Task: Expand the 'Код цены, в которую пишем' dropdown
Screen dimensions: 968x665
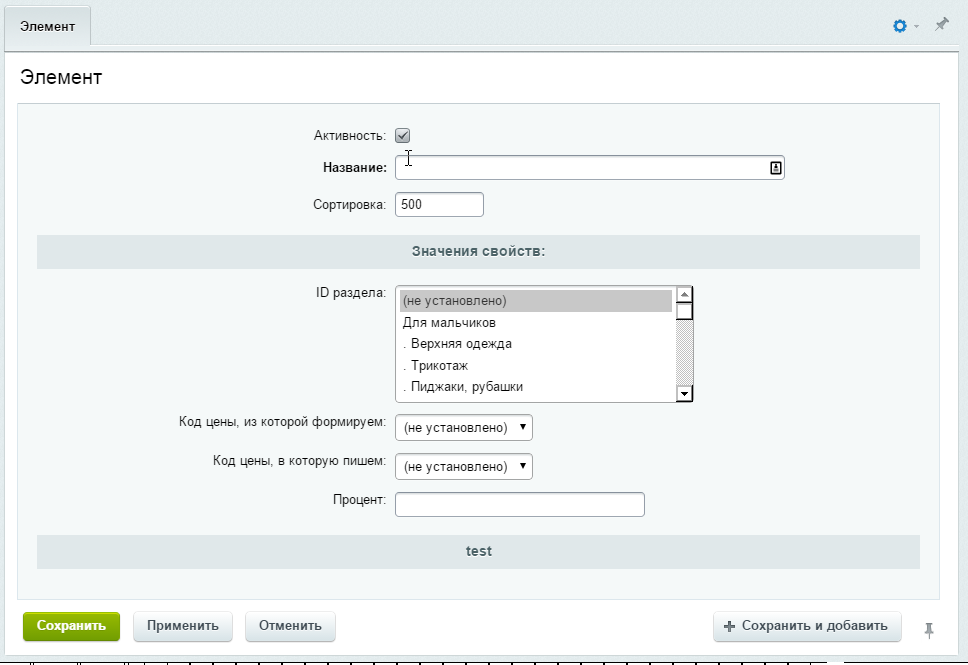Action: pos(464,467)
